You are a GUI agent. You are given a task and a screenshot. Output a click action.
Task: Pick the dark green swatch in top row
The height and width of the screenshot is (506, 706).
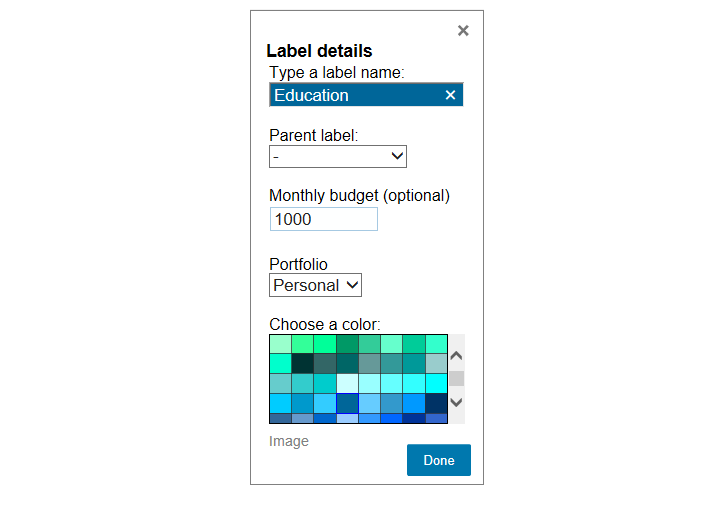click(x=347, y=344)
